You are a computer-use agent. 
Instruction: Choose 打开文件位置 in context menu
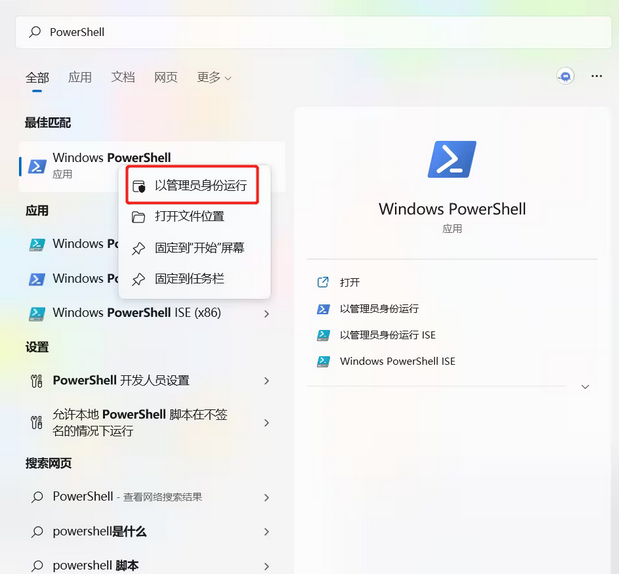coord(194,217)
